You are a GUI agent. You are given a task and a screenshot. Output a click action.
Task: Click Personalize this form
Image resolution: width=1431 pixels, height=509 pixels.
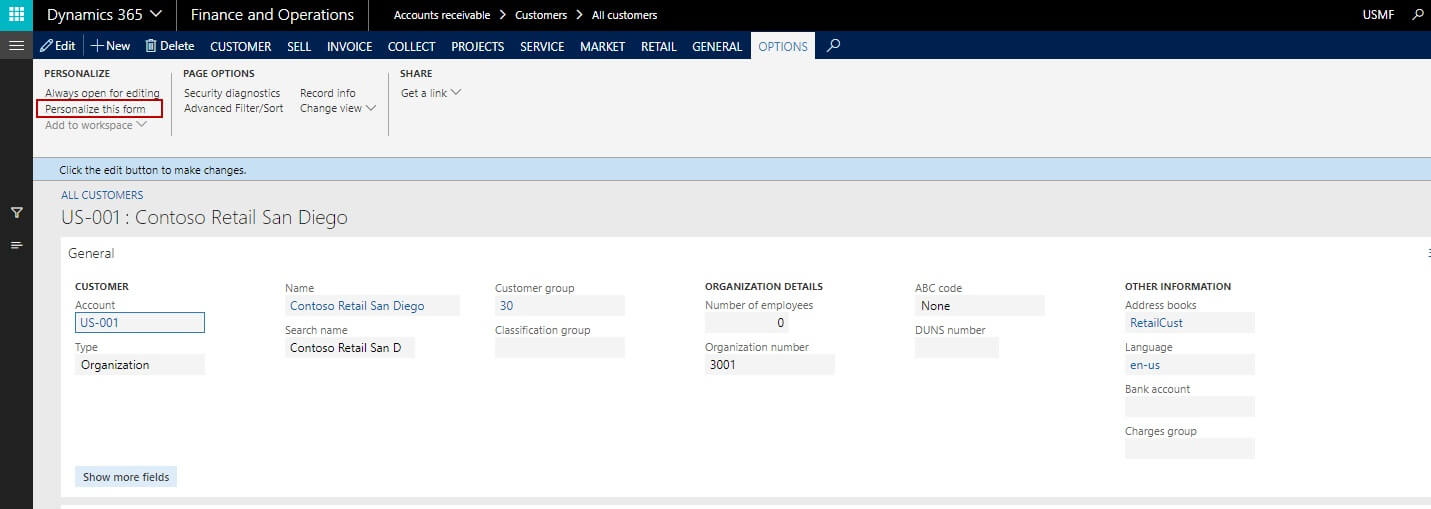pyautogui.click(x=95, y=109)
